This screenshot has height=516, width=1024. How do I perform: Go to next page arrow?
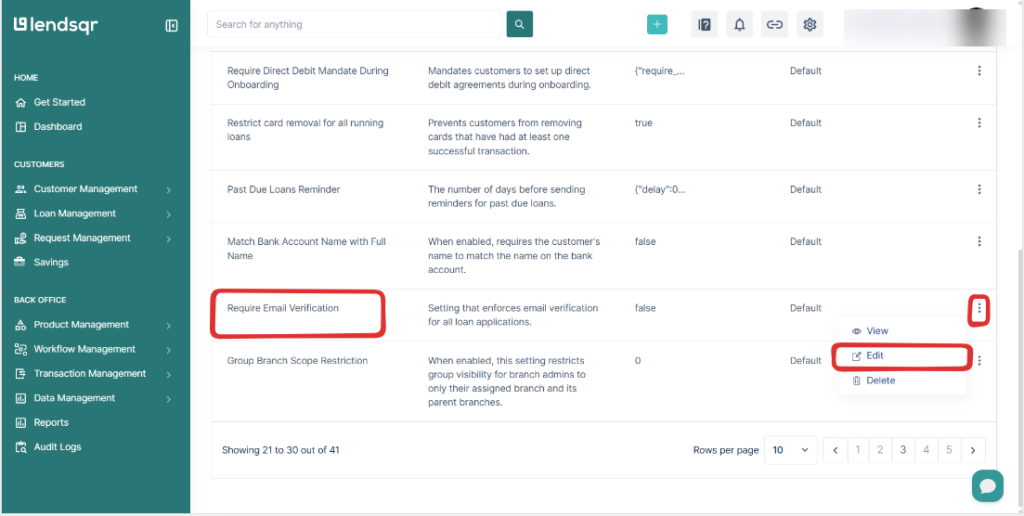click(973, 450)
